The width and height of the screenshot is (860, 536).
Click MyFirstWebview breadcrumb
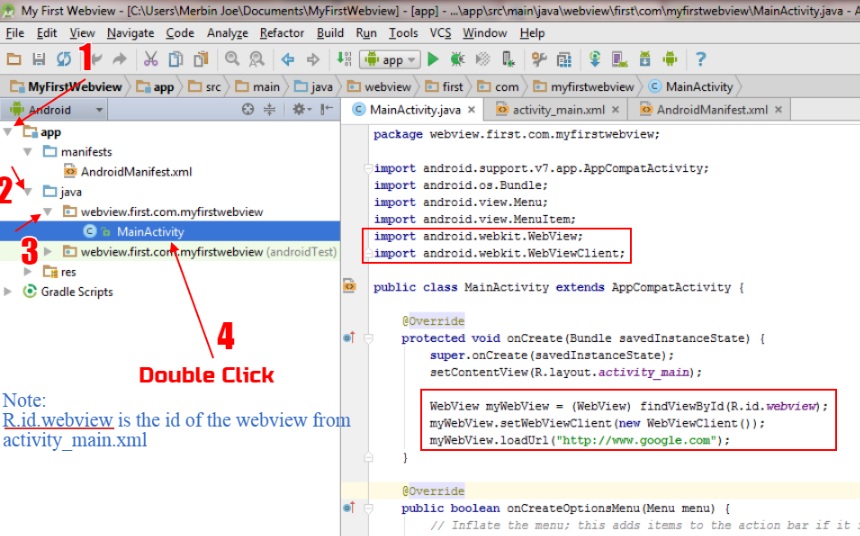pos(66,87)
